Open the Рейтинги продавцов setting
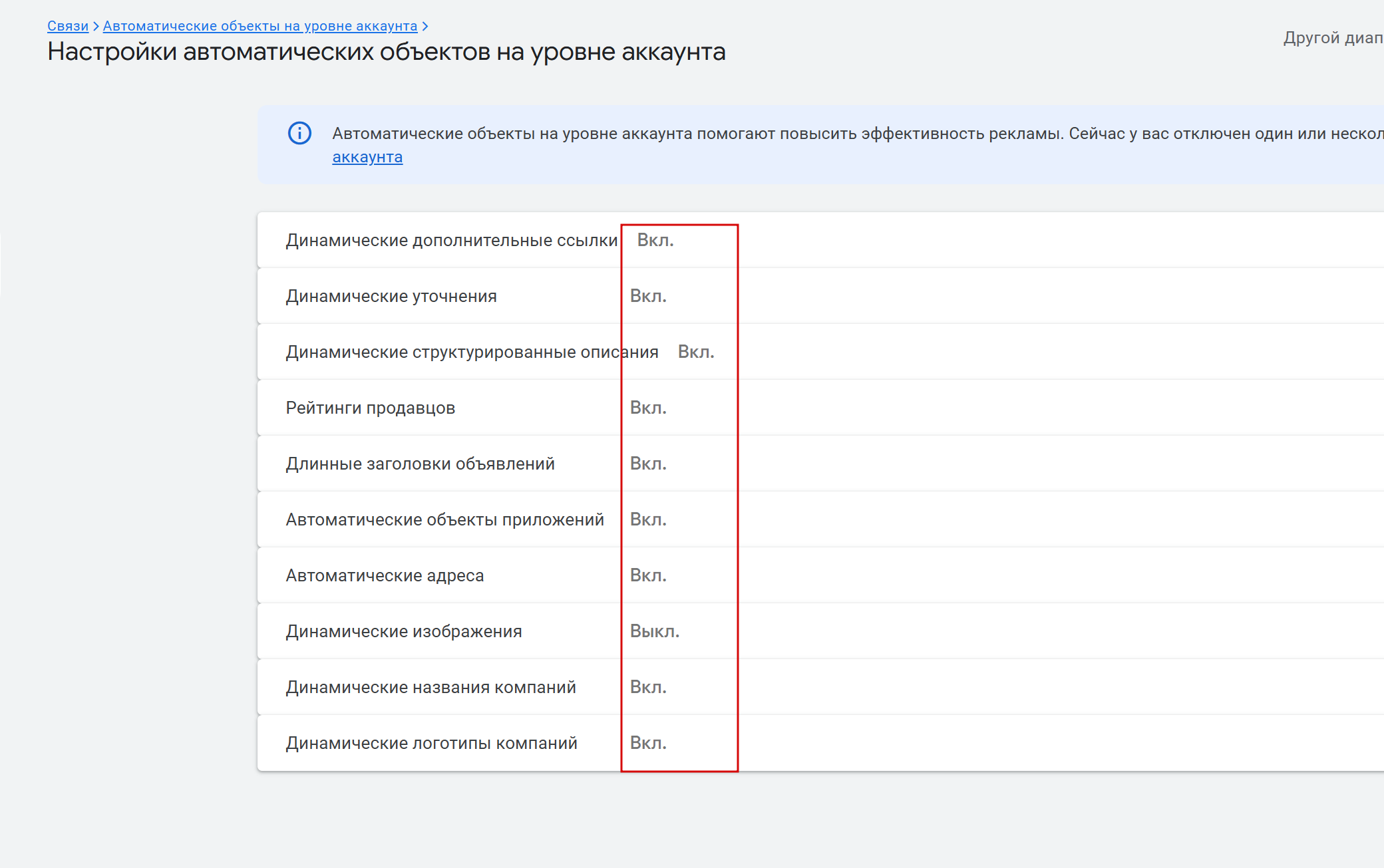Screen dimensions: 1384x868 pyautogui.click(x=371, y=408)
